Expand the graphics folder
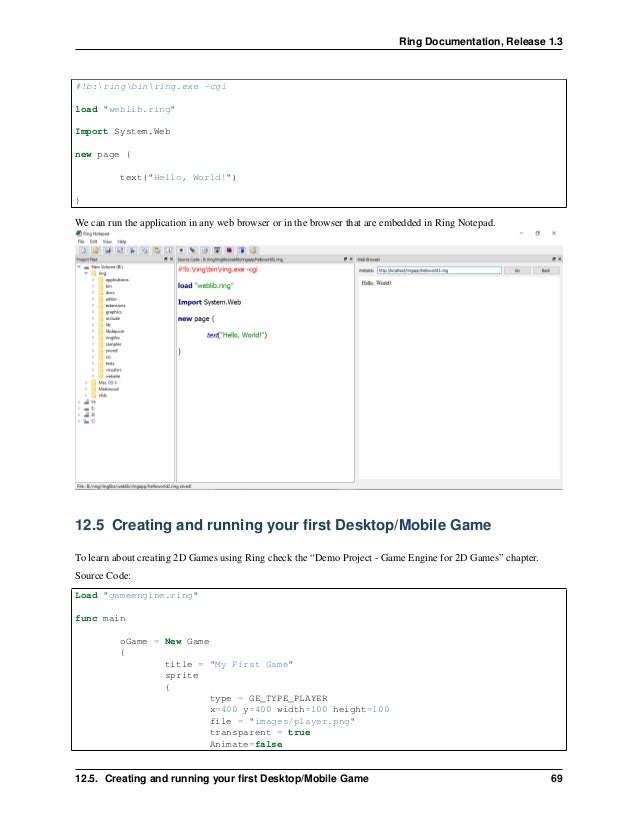Viewport: 638px width, 826px height. tap(93, 312)
